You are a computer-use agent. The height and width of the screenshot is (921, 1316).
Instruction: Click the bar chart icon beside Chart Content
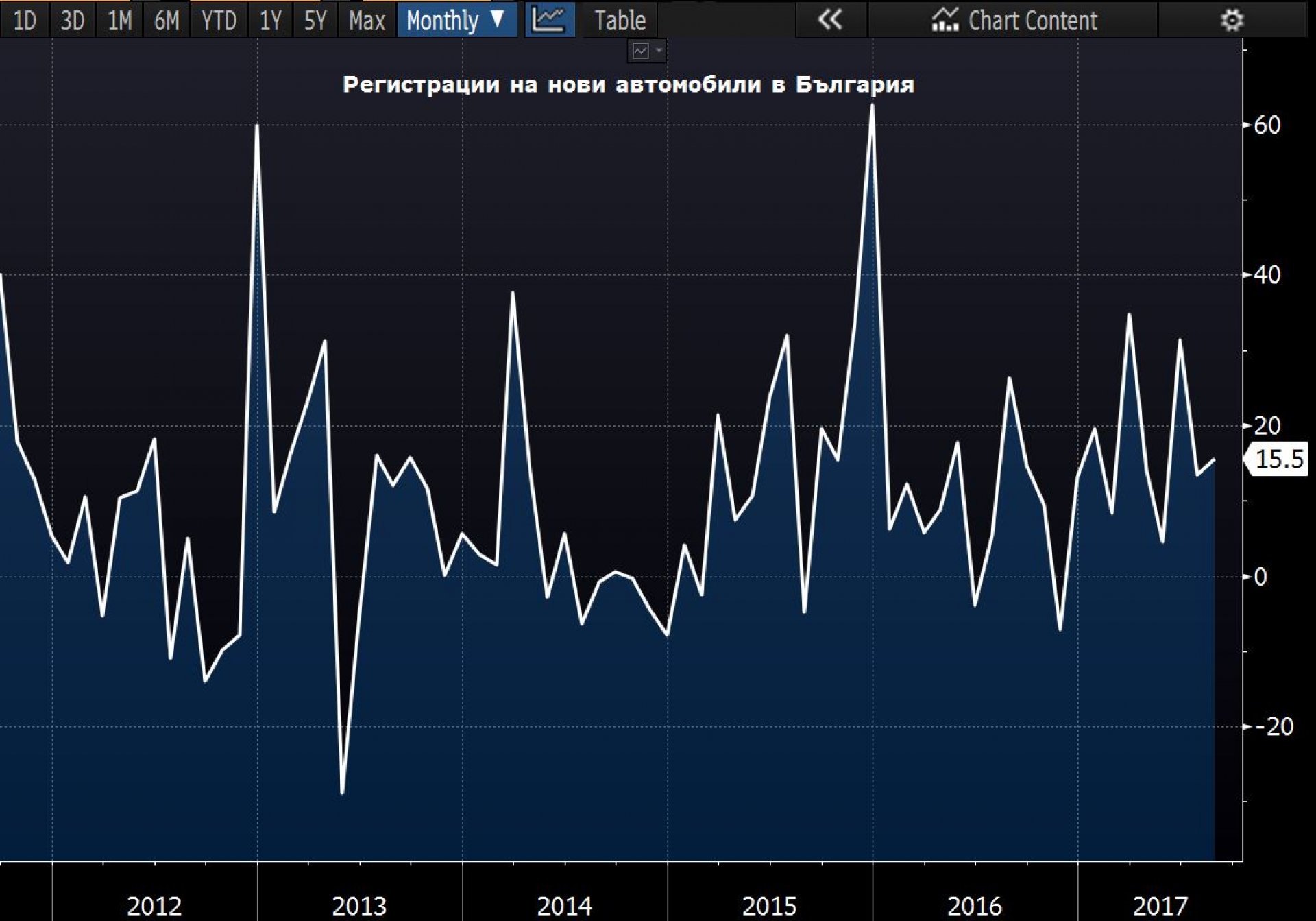coord(945,21)
